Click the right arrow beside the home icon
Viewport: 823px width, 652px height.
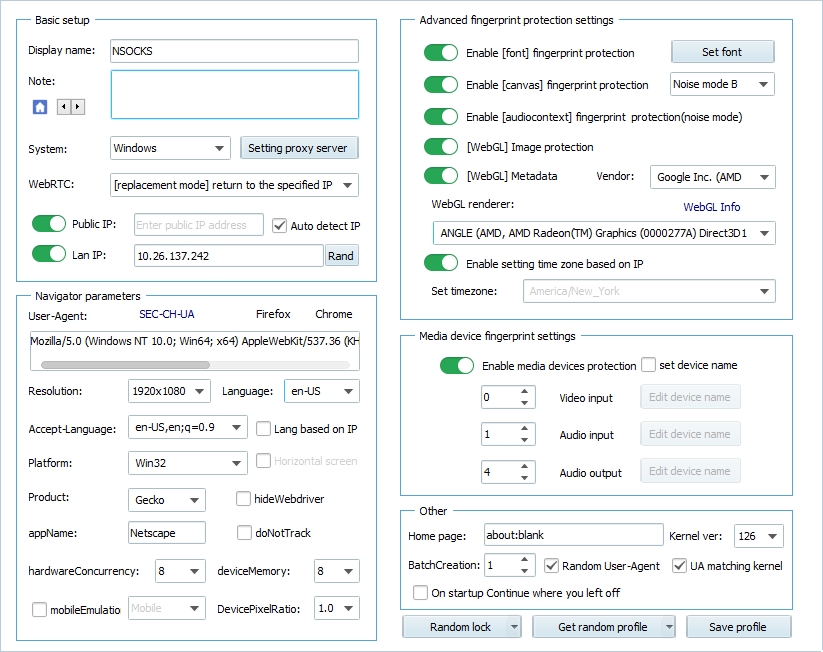click(78, 107)
